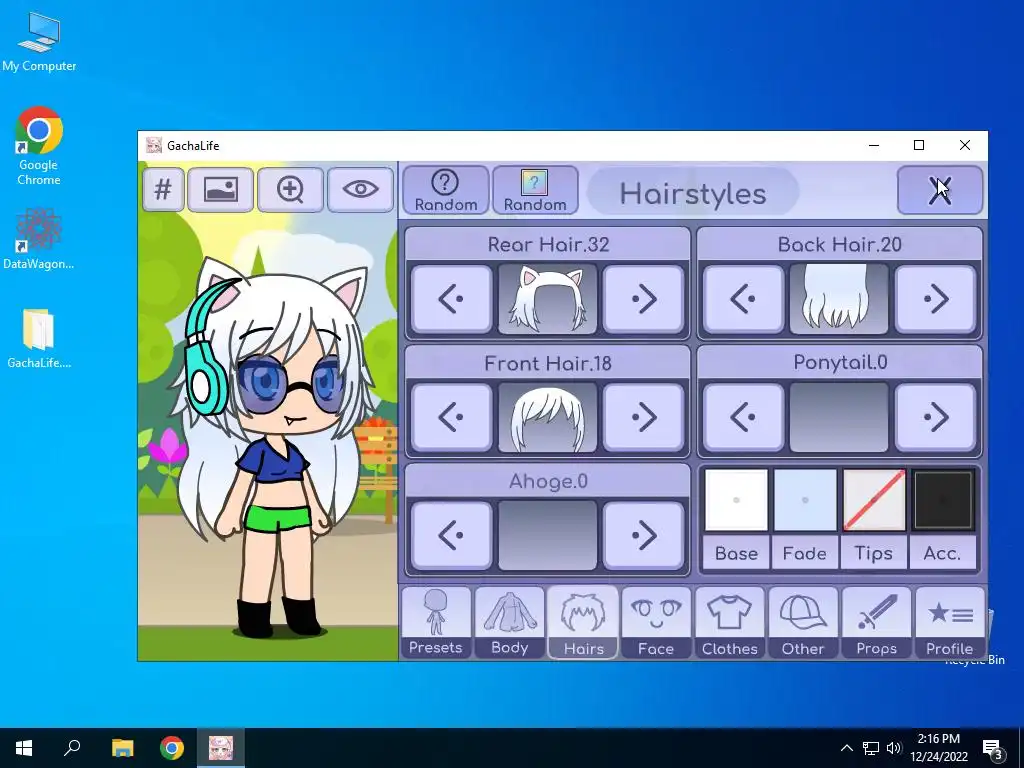Click the taskbar search icon
This screenshot has width=1024, height=768.
(72, 748)
